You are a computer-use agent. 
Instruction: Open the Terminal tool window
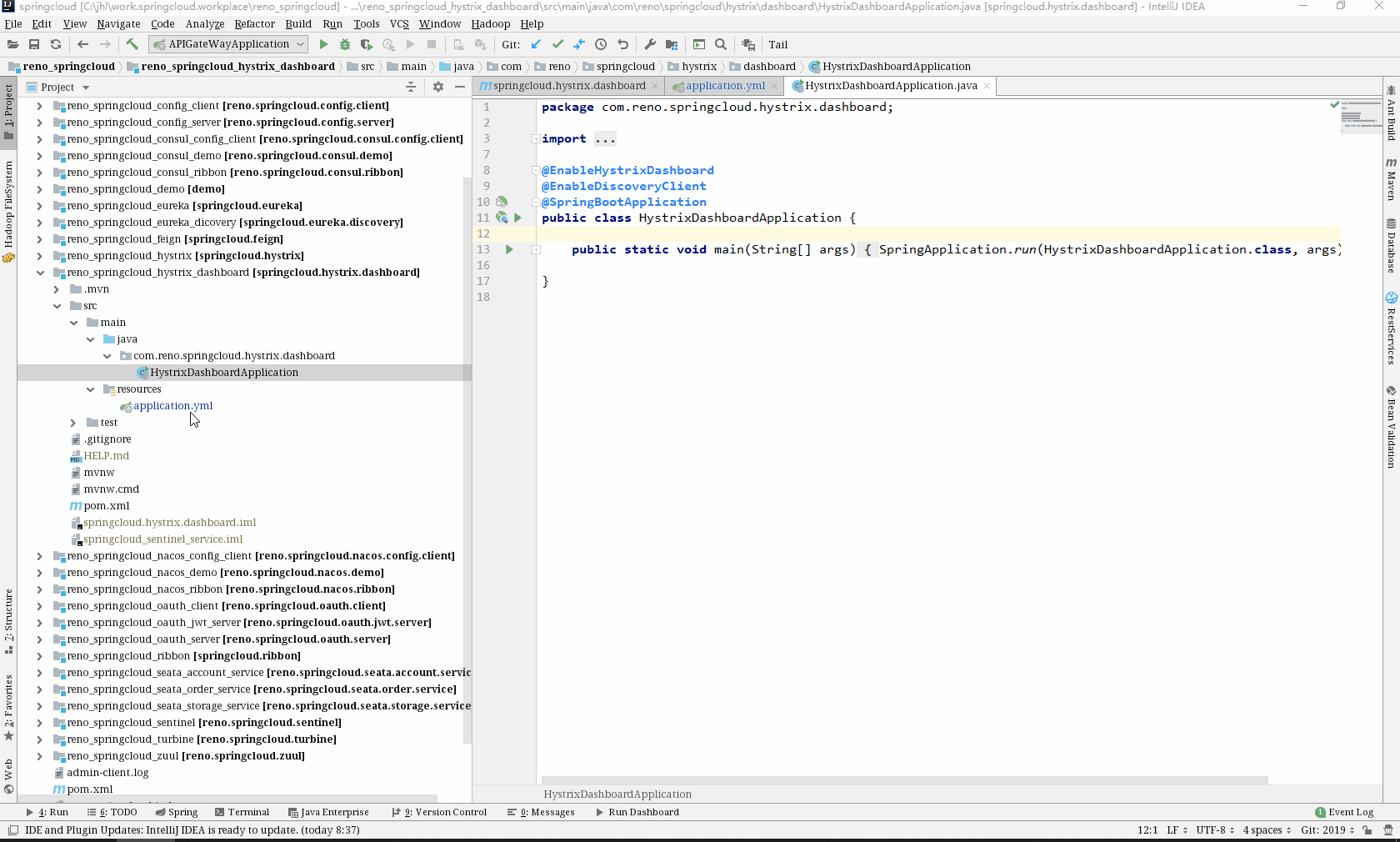pos(242,812)
